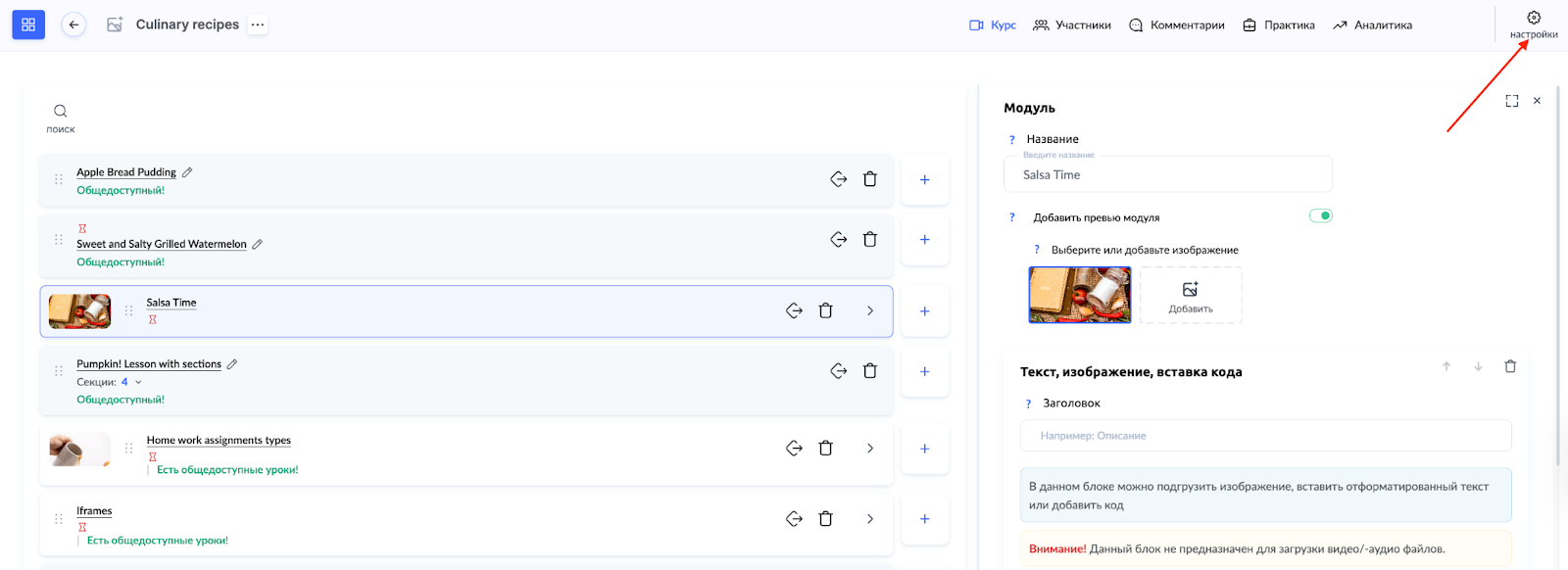Expand Home work assignments types chevron
The image size is (1568, 570).
click(x=869, y=449)
